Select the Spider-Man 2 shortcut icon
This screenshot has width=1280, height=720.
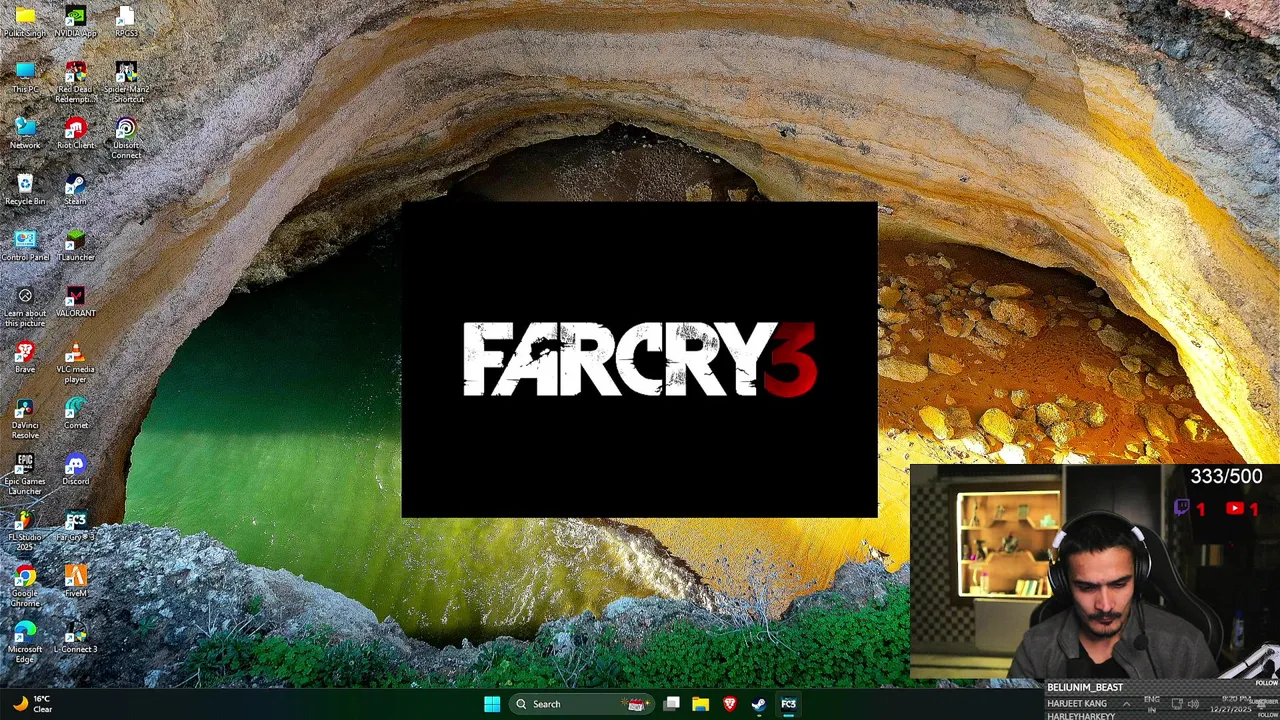[x=126, y=82]
